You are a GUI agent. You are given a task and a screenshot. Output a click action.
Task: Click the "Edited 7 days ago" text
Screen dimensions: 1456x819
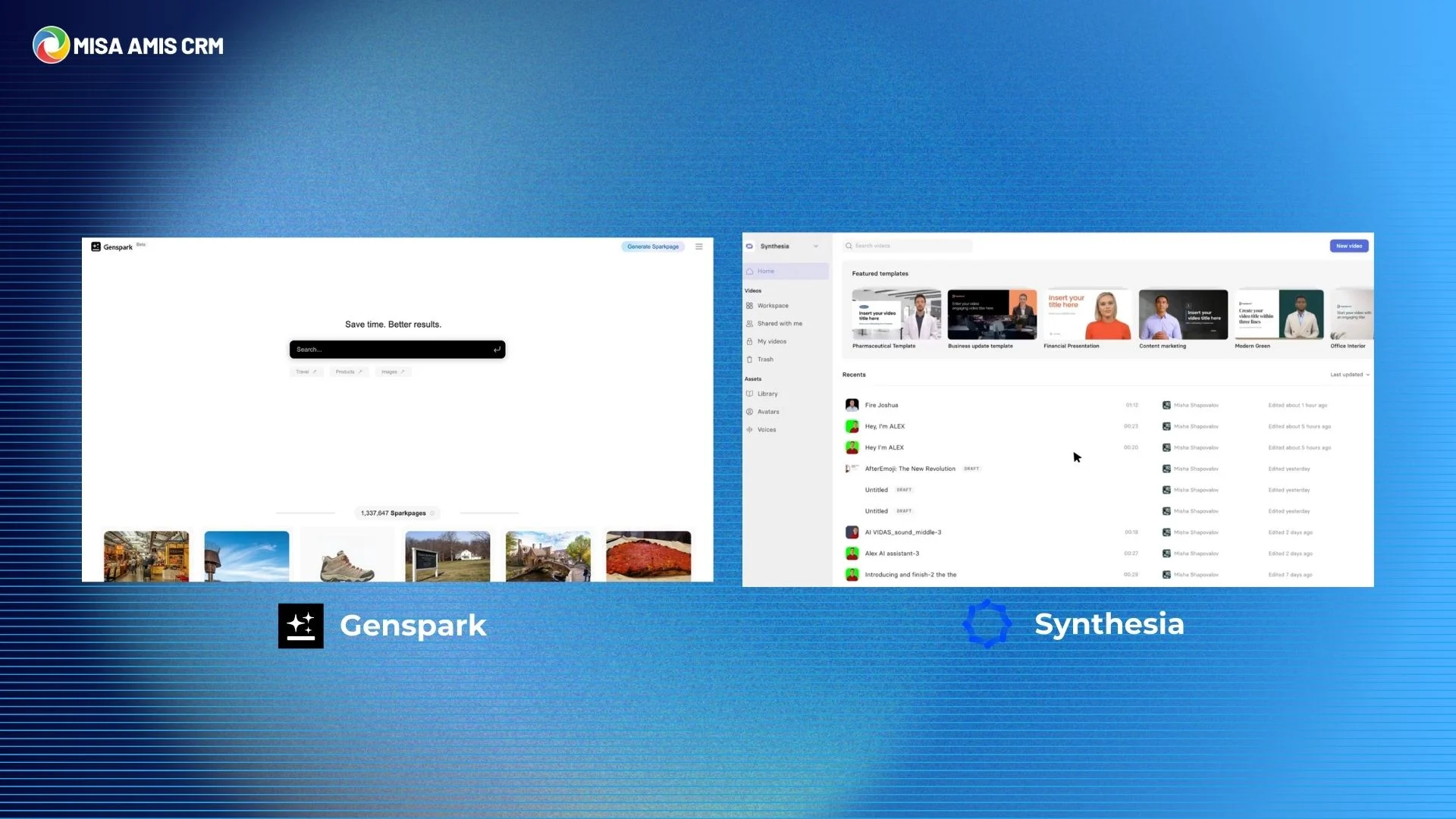point(1290,576)
